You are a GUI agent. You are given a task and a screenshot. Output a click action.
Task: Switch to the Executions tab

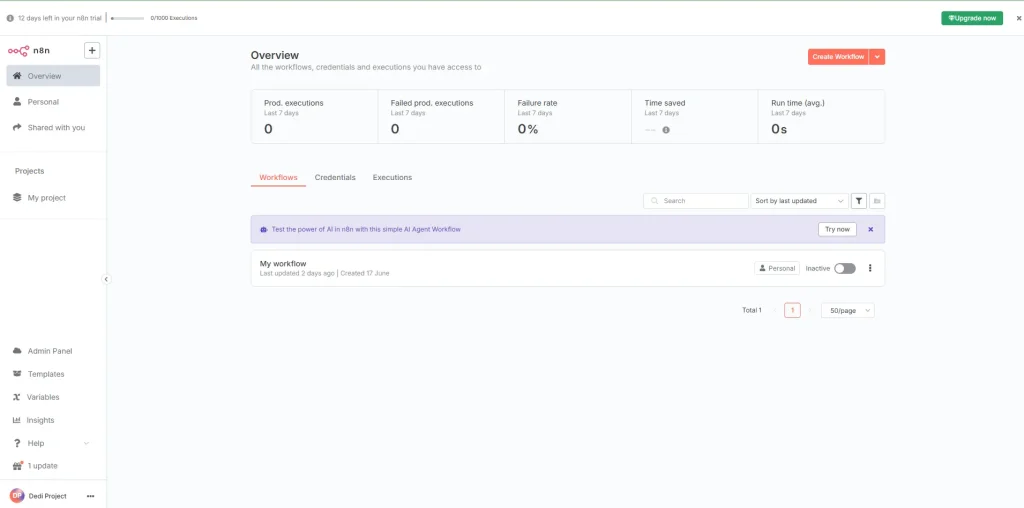(392, 178)
